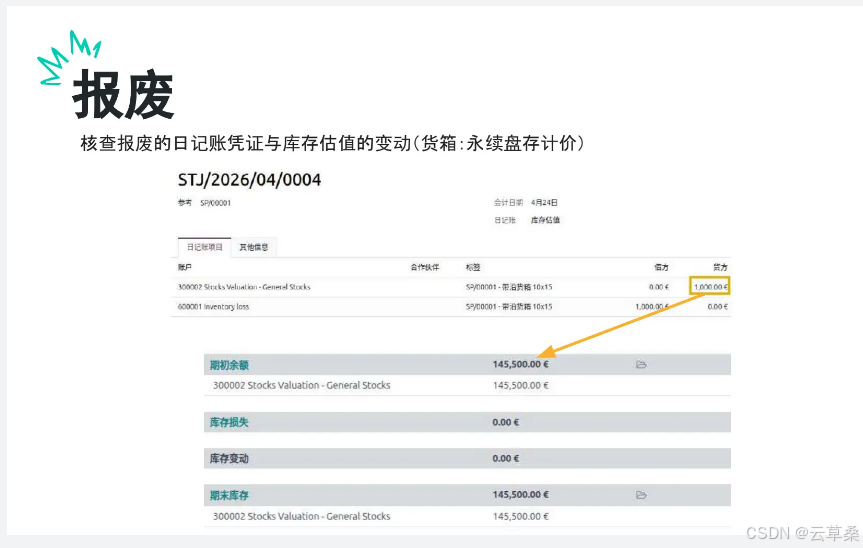Click journal field value 库存估值

point(545,220)
